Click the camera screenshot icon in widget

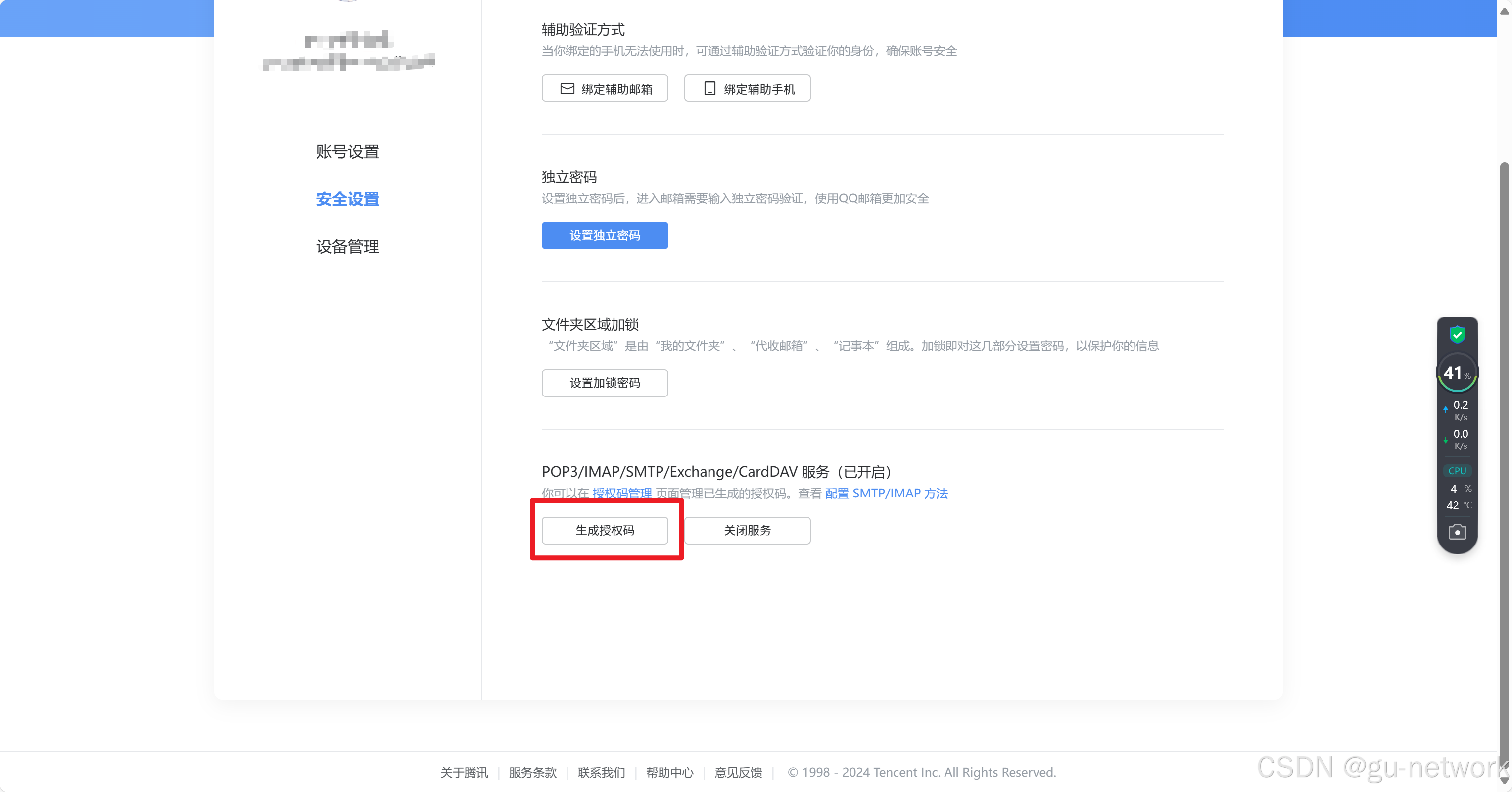[x=1457, y=532]
